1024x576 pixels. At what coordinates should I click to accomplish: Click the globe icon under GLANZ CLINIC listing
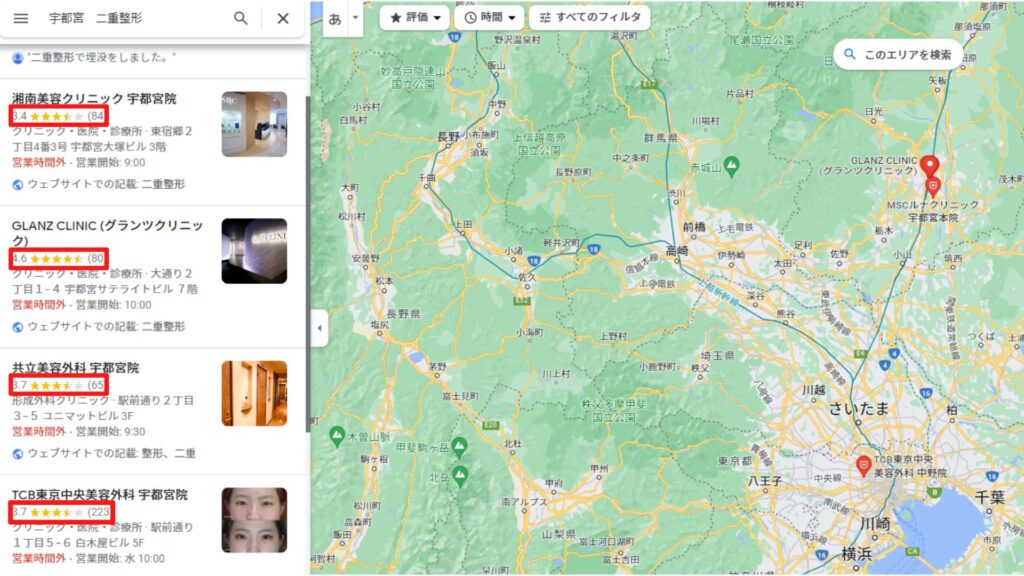point(18,327)
